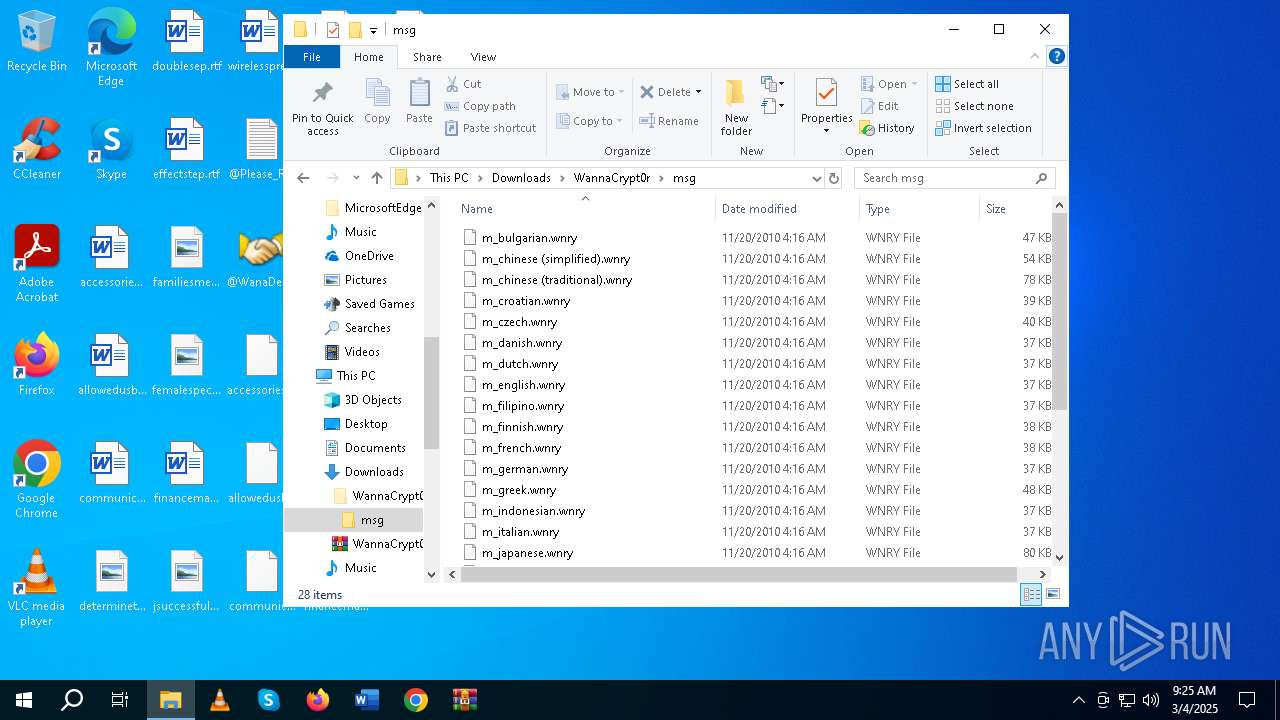Select Saved Games in navigation pane

pyautogui.click(x=379, y=304)
